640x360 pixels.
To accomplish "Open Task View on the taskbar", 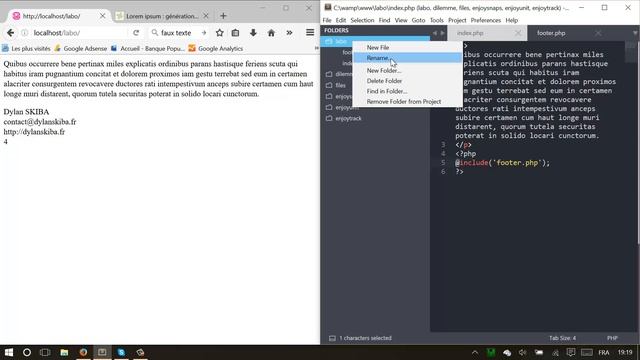I will point(45,352).
